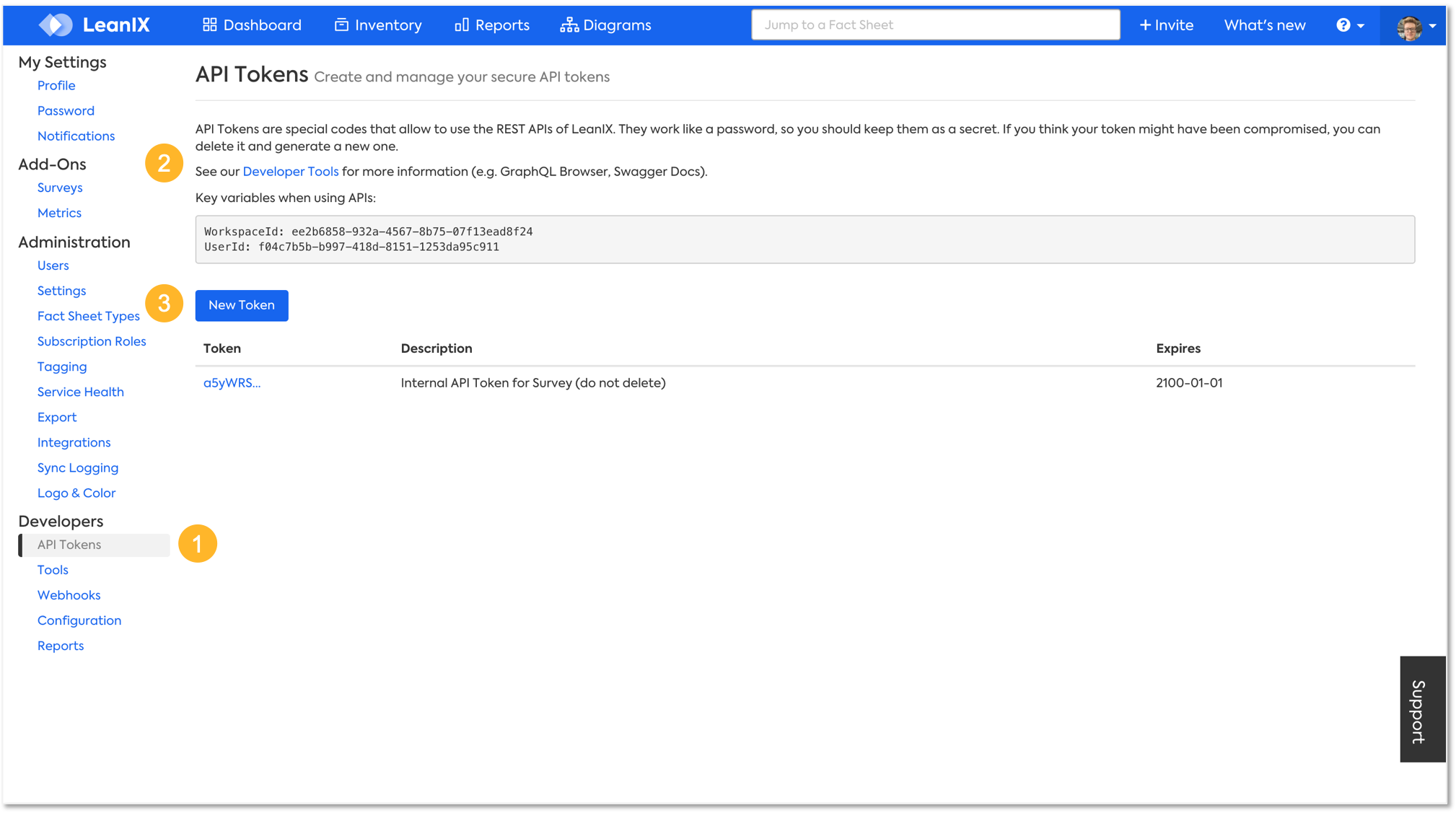Click the user avatar picture

1408,27
